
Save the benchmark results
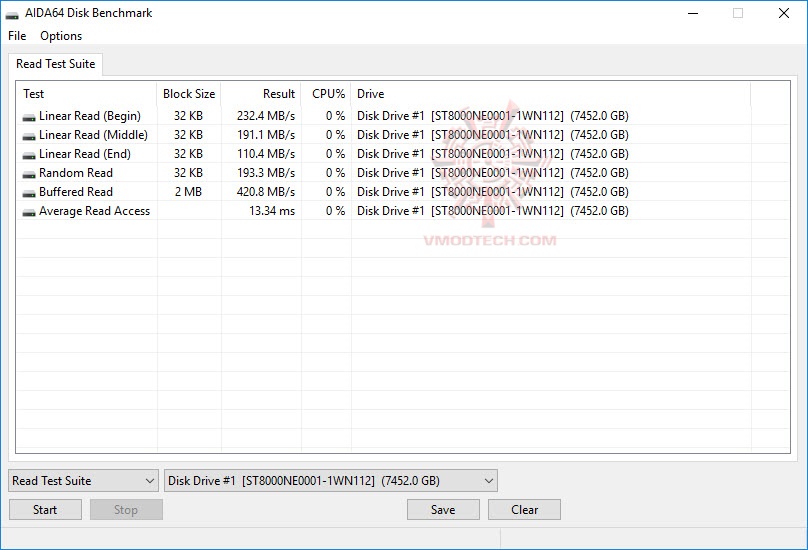pos(443,509)
